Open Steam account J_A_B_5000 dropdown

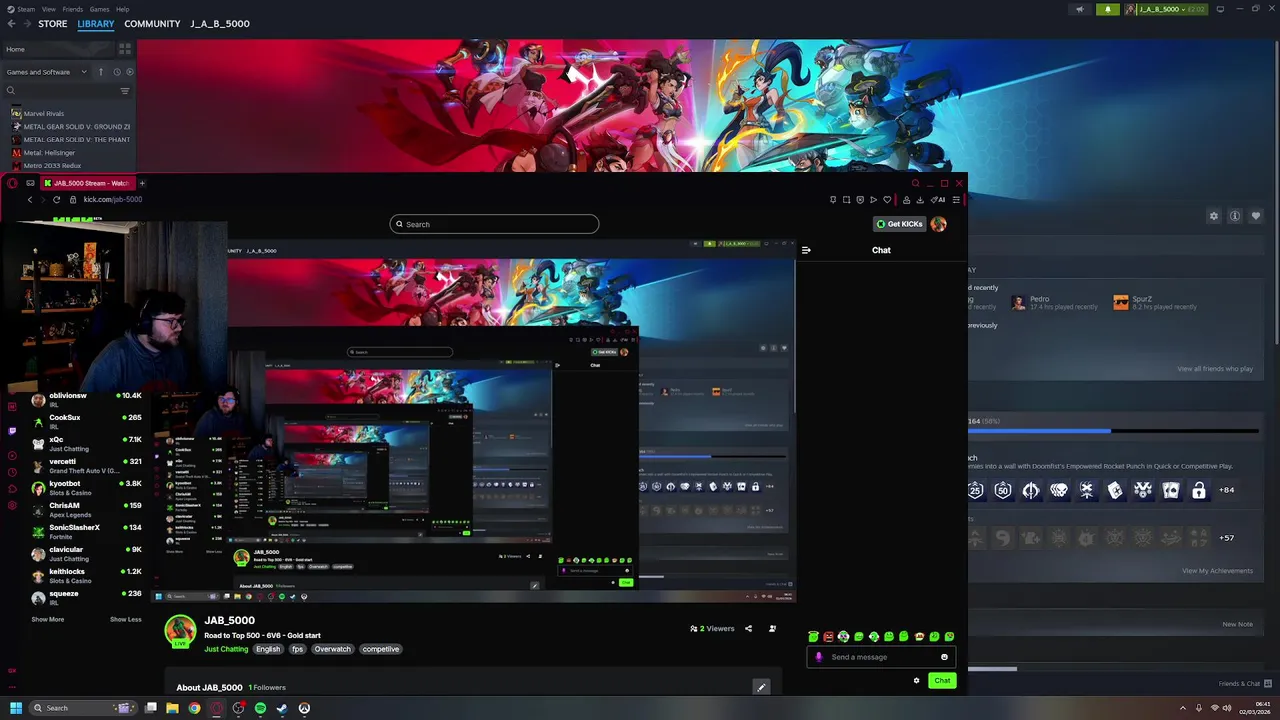(x=1167, y=9)
